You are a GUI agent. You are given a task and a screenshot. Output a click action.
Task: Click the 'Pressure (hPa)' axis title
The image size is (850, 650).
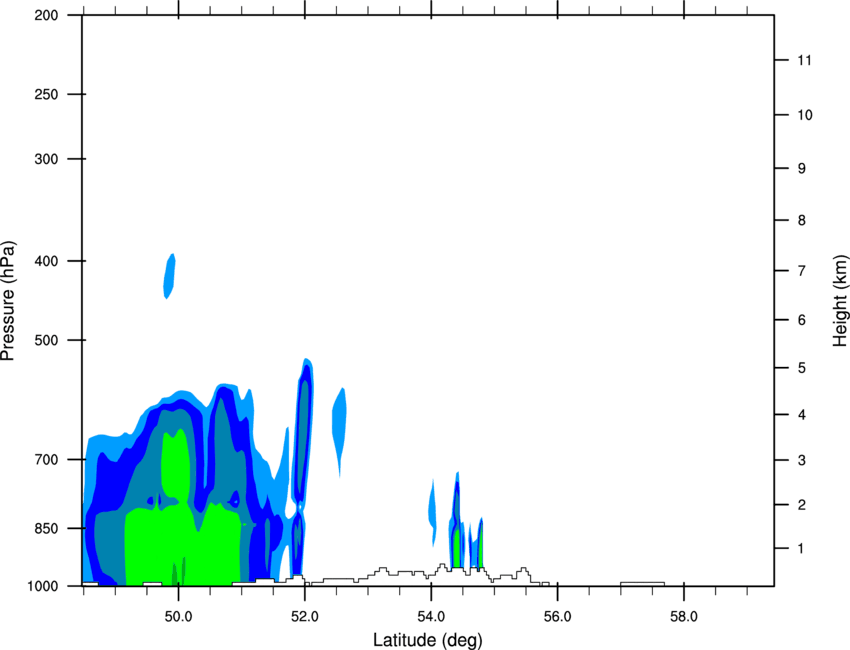click(x=8, y=301)
